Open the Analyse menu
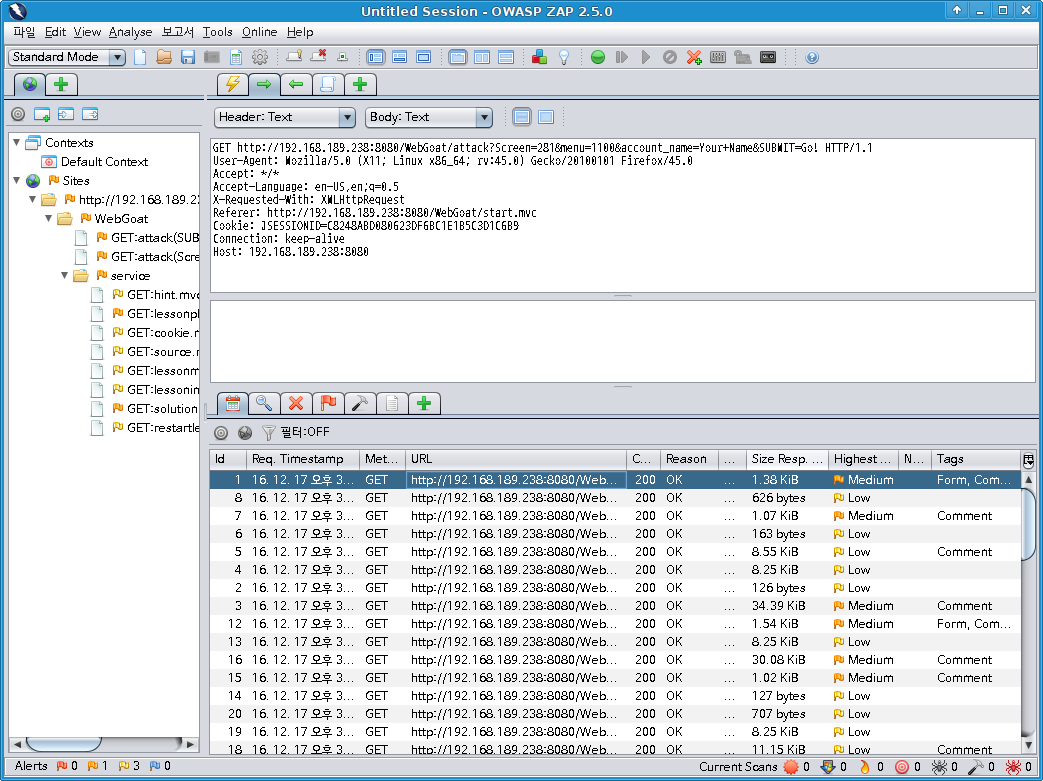Screen dimensions: 1043x781 (130, 32)
